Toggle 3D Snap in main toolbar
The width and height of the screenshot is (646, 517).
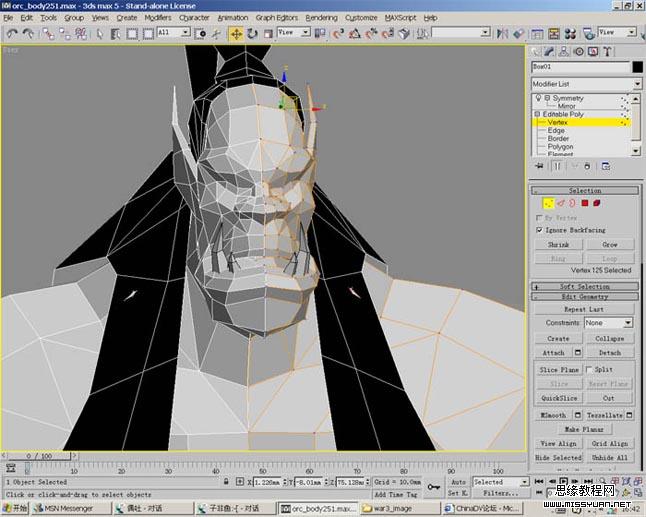[x=338, y=33]
